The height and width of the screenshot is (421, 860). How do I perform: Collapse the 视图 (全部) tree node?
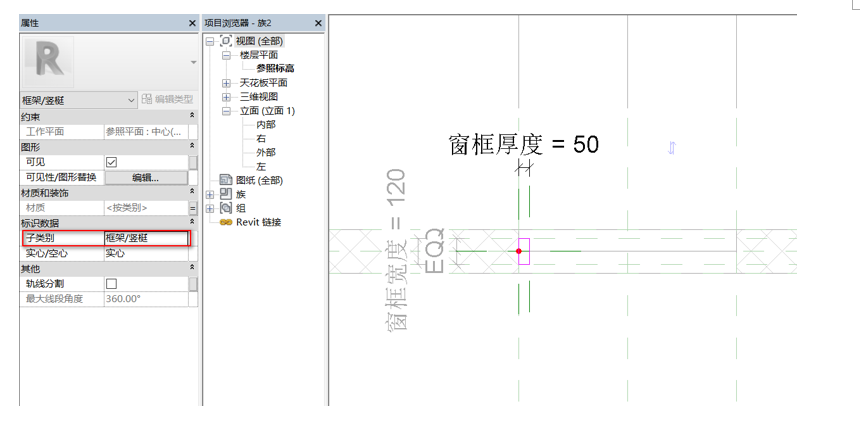point(210,41)
